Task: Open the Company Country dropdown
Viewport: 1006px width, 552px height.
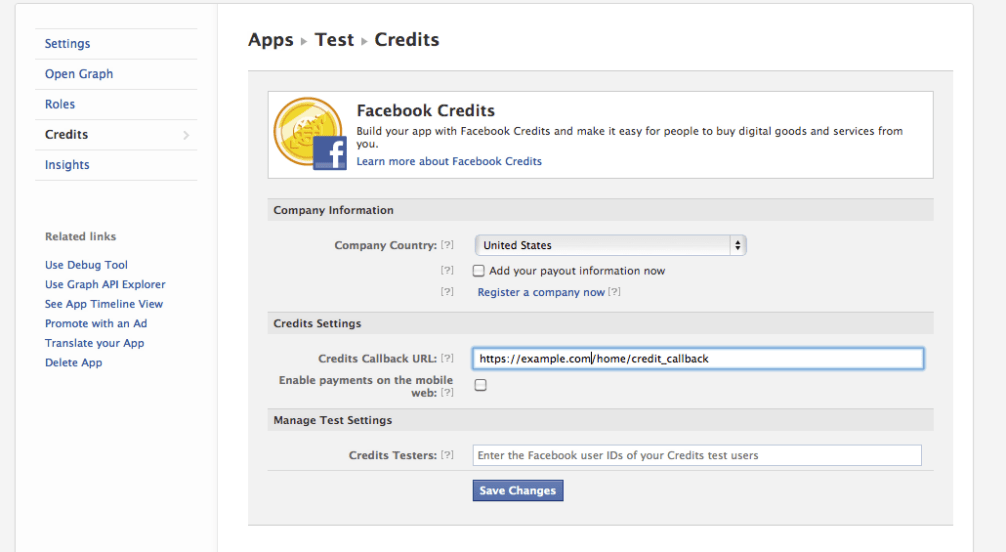Action: [x=610, y=245]
